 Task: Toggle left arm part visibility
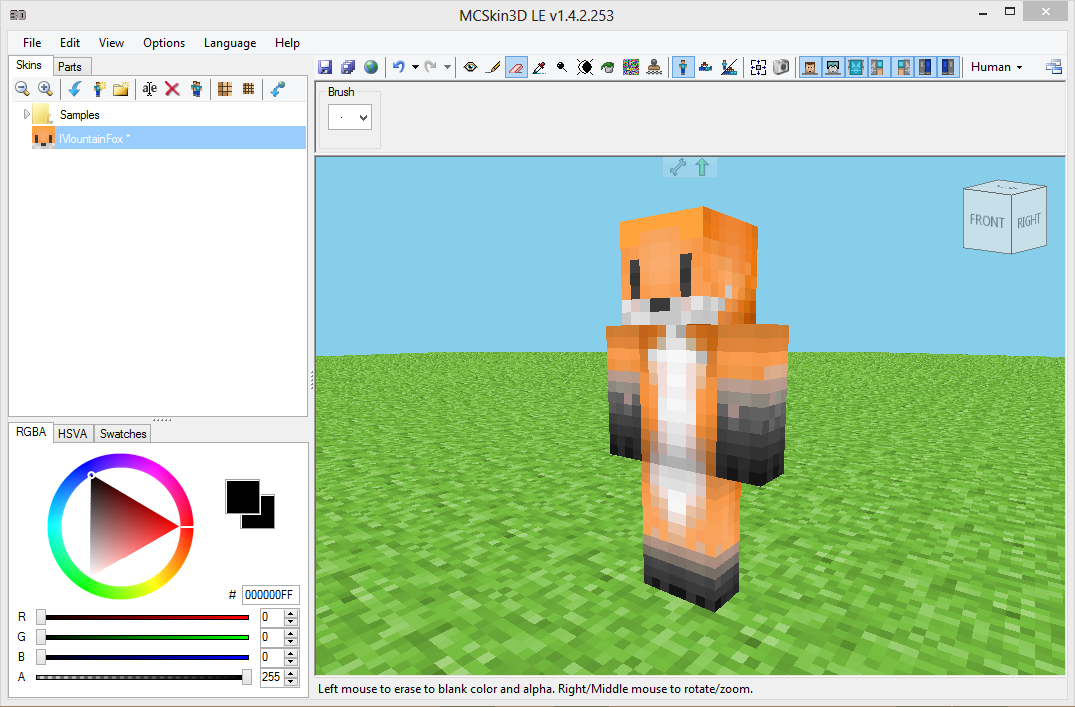coord(878,67)
